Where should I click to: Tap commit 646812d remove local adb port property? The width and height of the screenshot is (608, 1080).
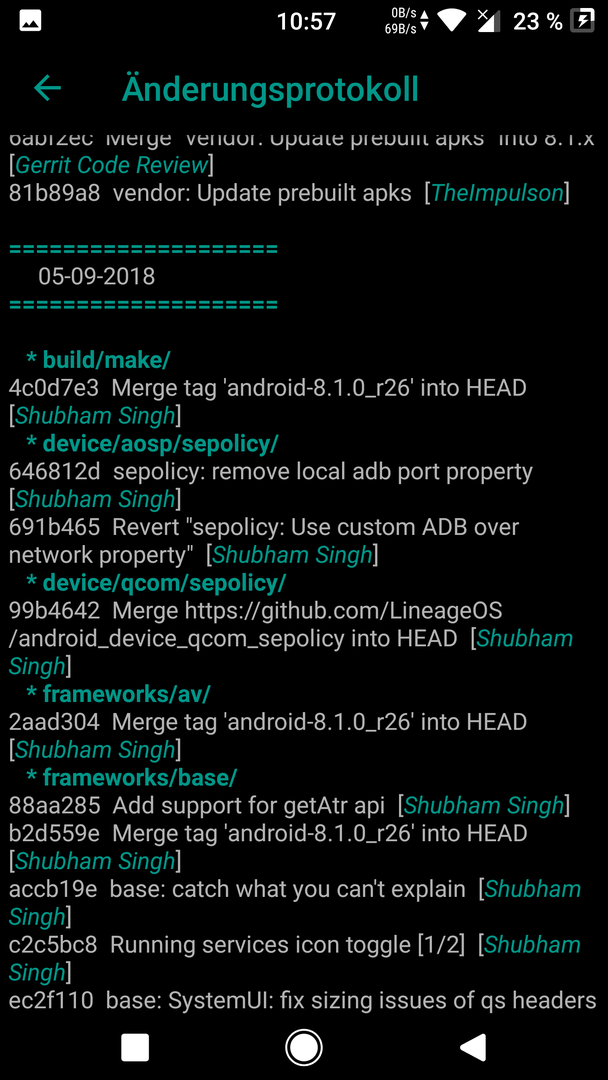[271, 485]
